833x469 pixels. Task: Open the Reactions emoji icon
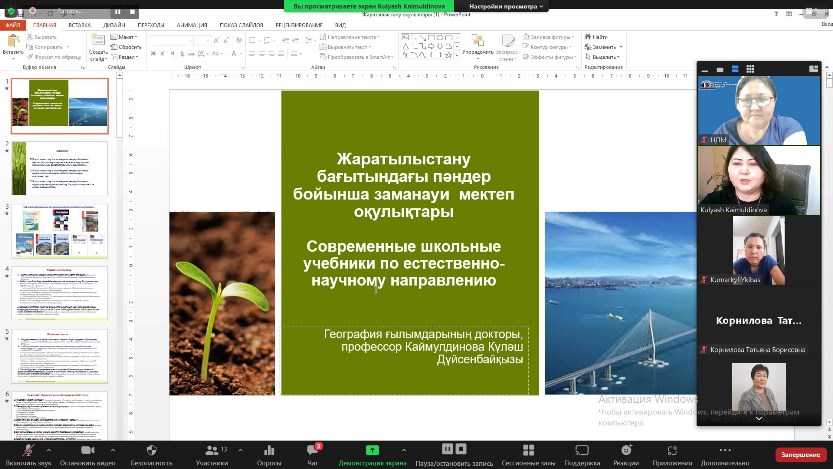626,451
